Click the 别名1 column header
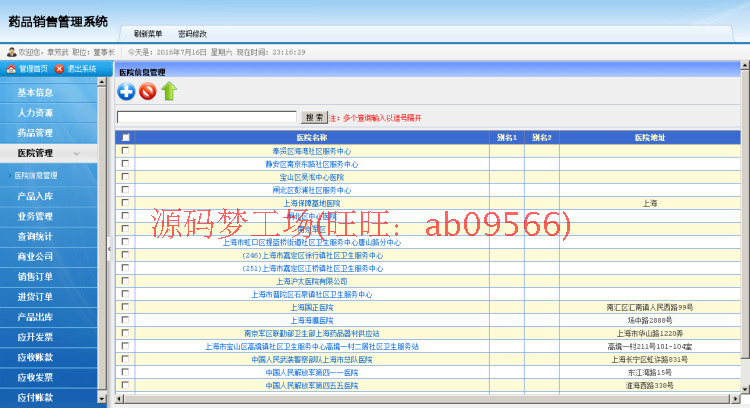This screenshot has width=750, height=408. [507, 138]
